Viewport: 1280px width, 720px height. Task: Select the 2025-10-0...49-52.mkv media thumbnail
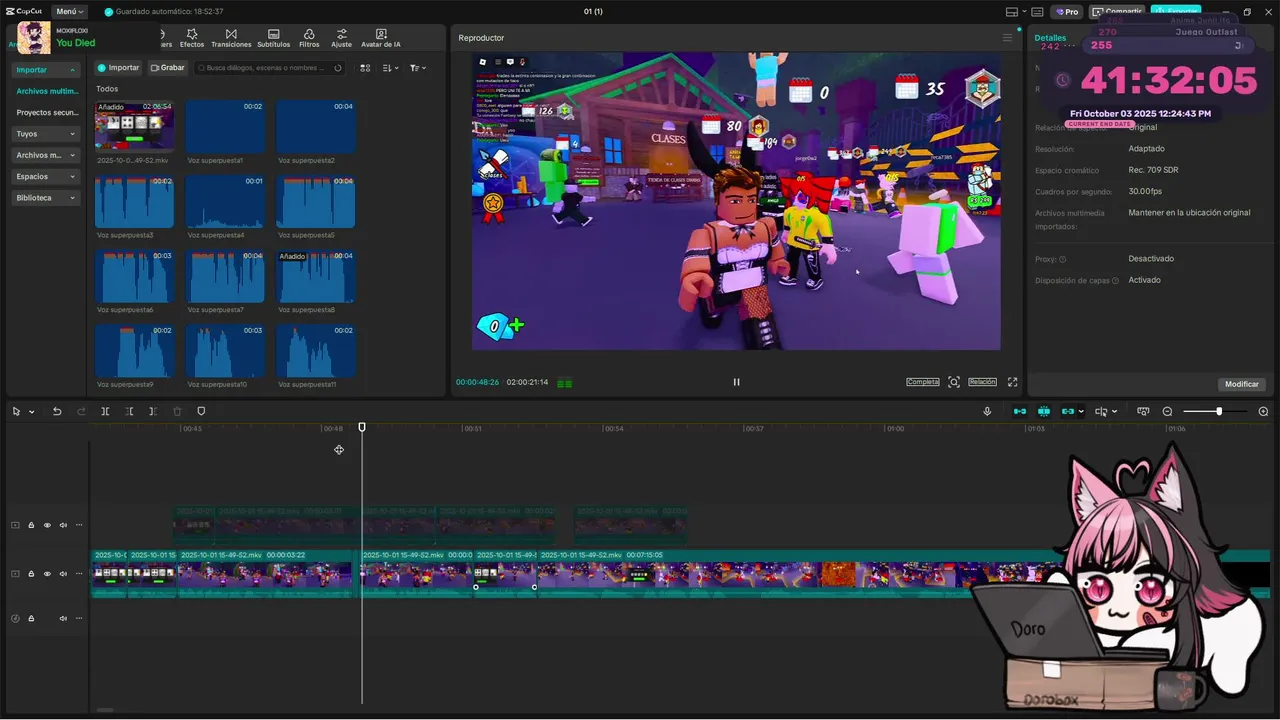(x=134, y=126)
